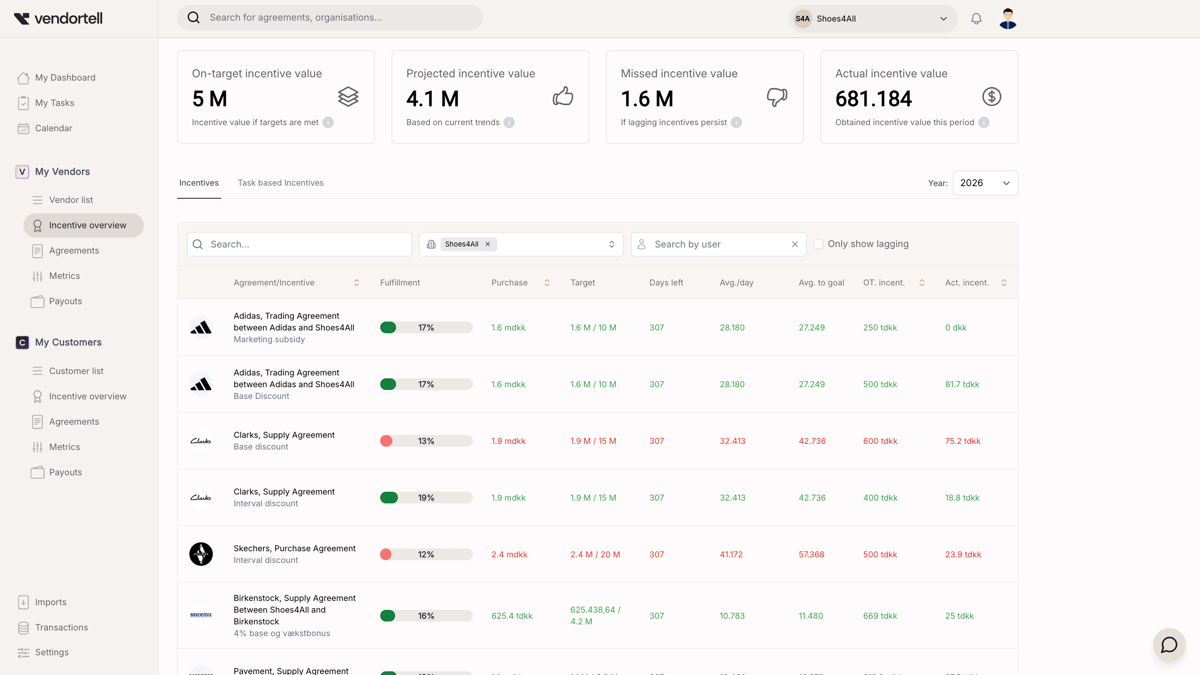
Task: Open the chat bubble in the bottom corner
Action: click(1168, 645)
